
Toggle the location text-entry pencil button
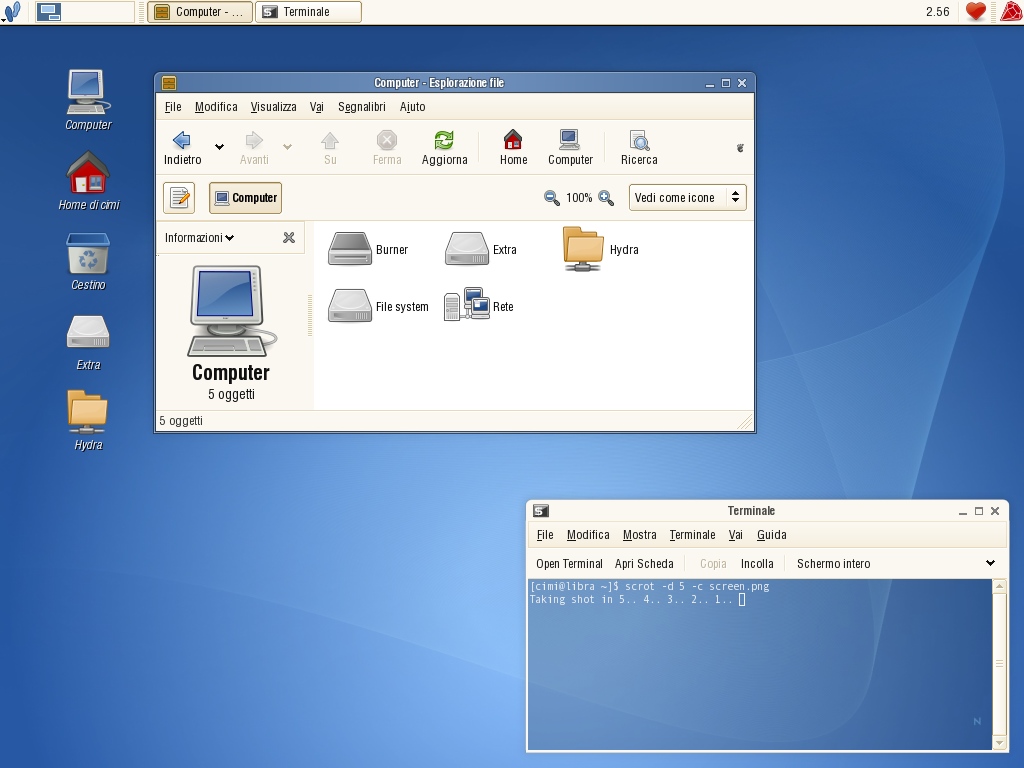click(179, 198)
